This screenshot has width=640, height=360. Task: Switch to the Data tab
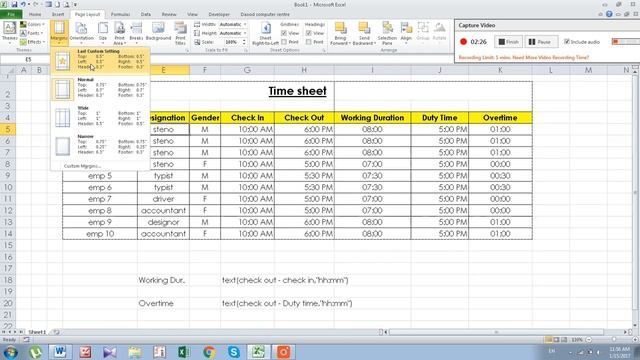pyautogui.click(x=146, y=14)
